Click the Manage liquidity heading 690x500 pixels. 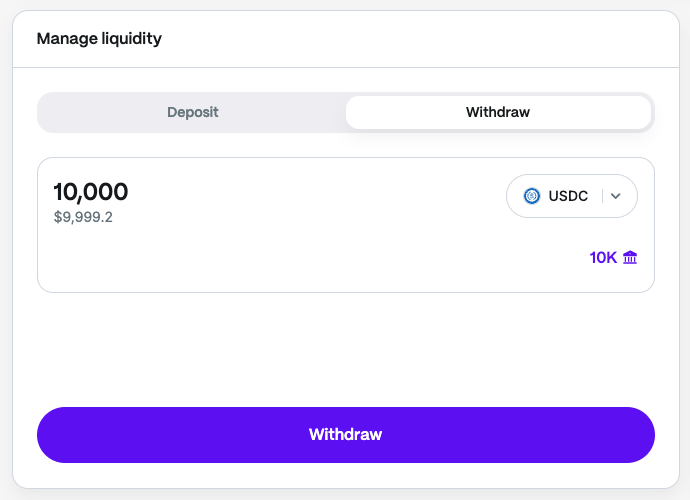[x=99, y=39]
